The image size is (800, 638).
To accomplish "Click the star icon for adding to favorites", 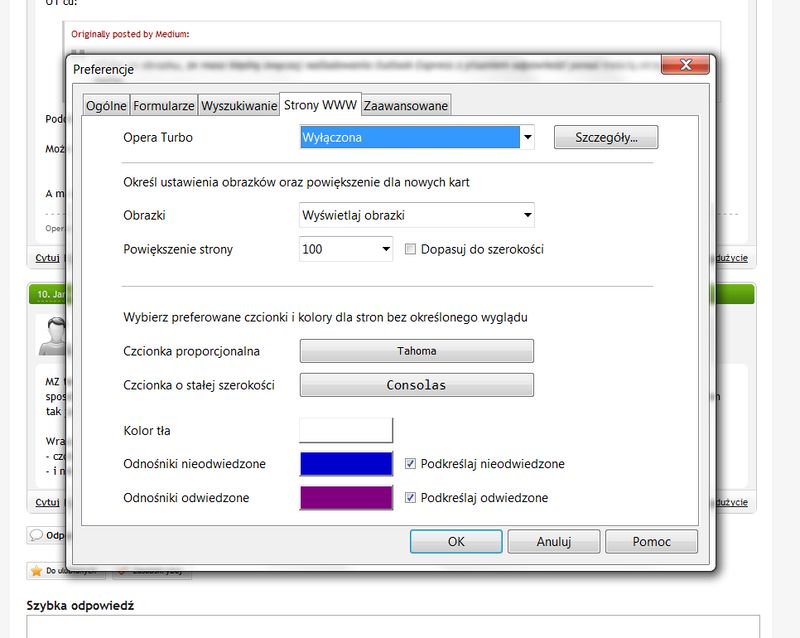I will (36, 571).
